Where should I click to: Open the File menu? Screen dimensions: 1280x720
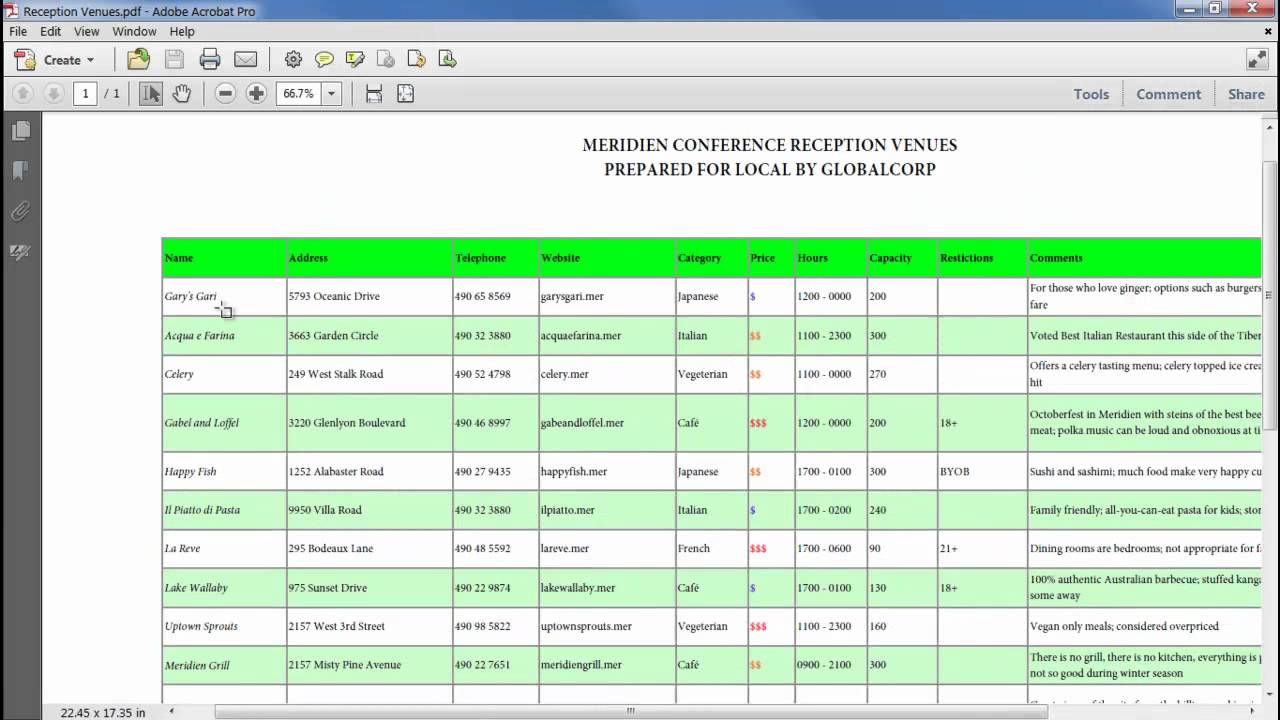[18, 31]
